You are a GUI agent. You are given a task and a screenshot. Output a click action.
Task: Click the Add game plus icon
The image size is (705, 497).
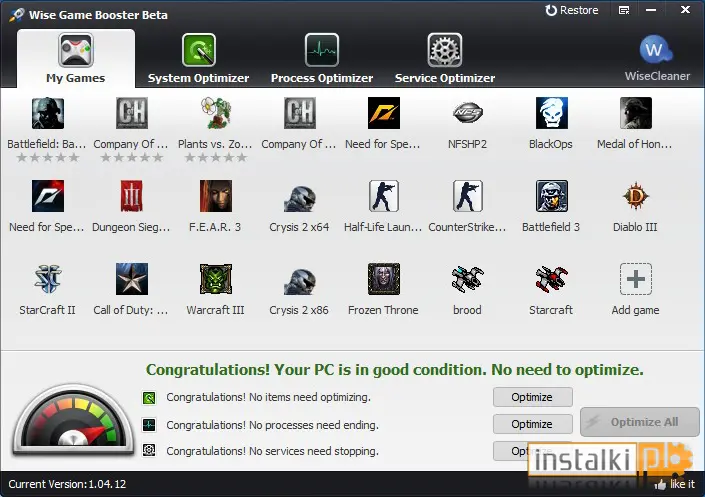click(x=635, y=279)
